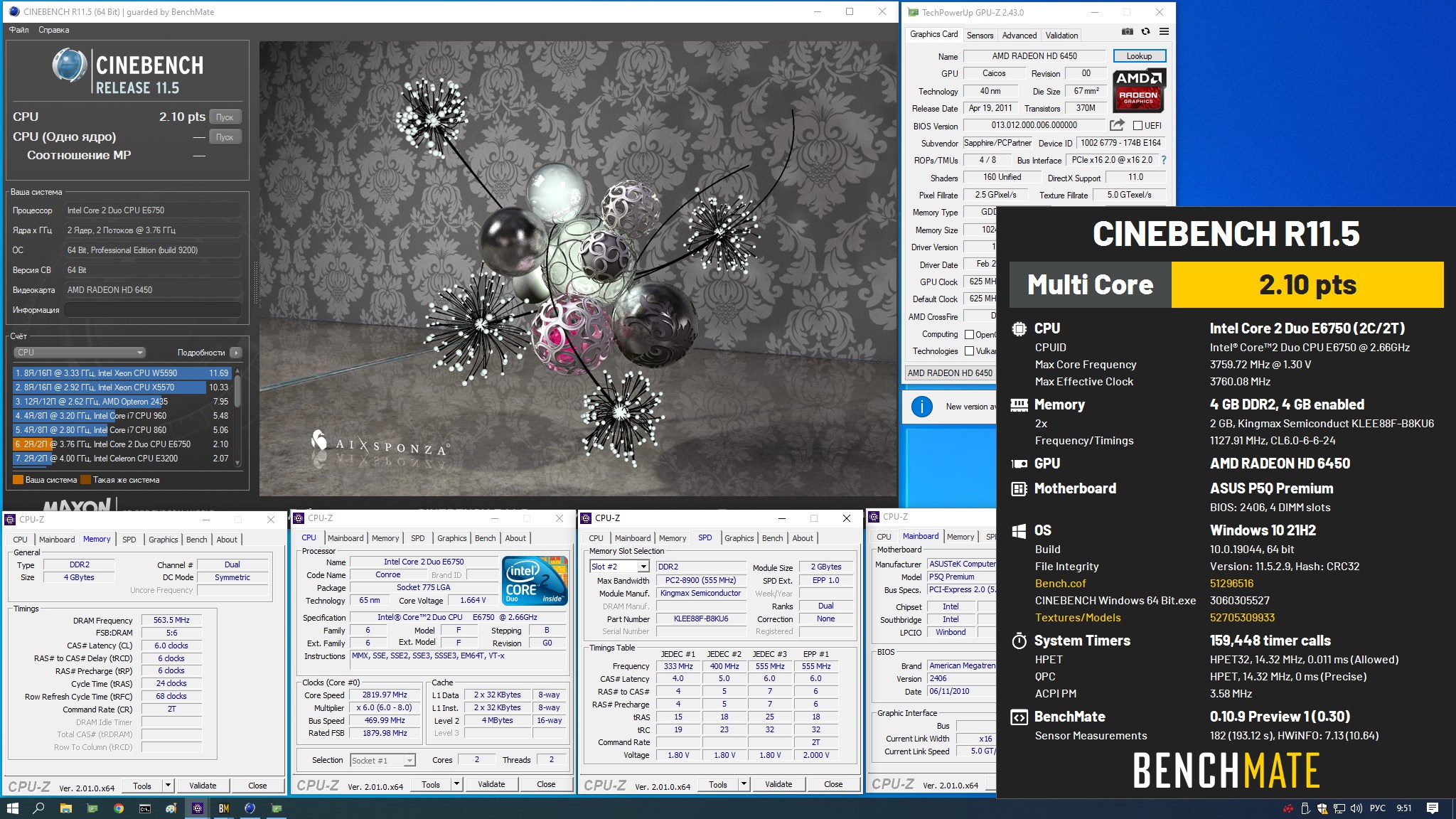1456x819 pixels.
Task: Open Cinebench sphere icon on the taskbar
Action: [250, 808]
